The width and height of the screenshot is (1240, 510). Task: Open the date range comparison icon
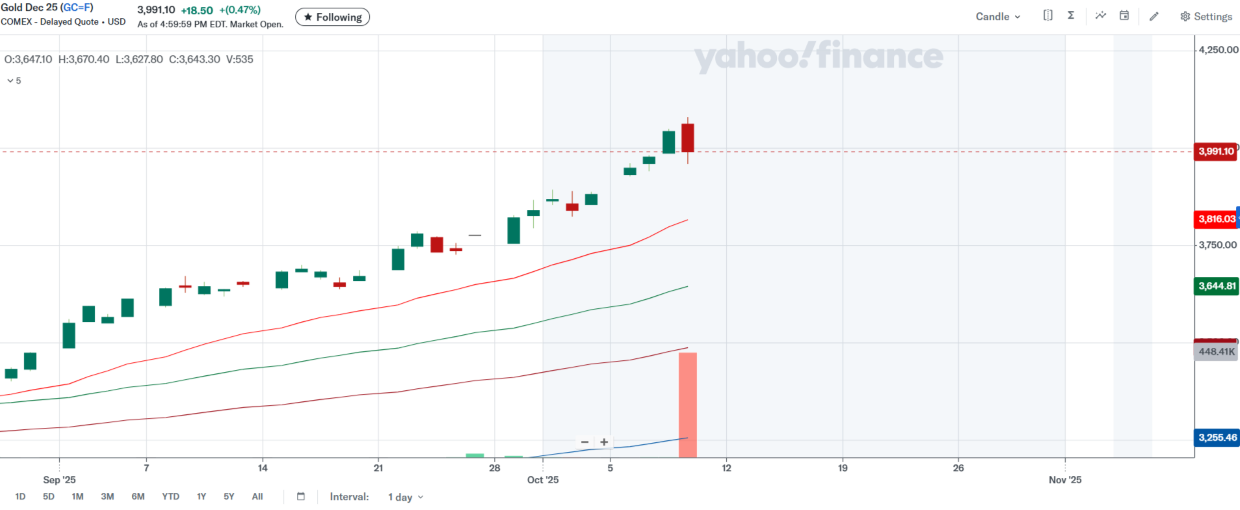pos(1048,16)
